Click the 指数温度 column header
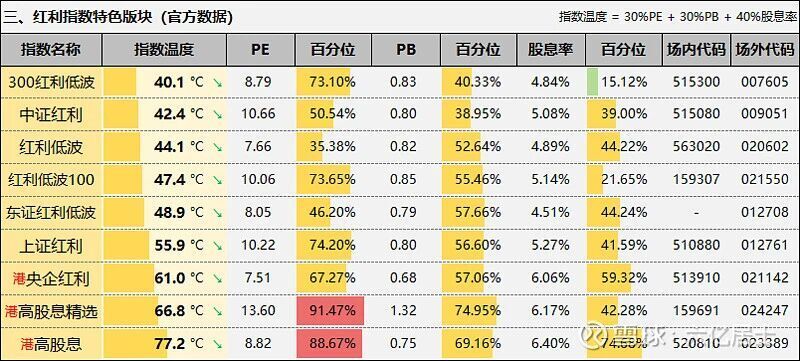800x361 pixels. (164, 50)
